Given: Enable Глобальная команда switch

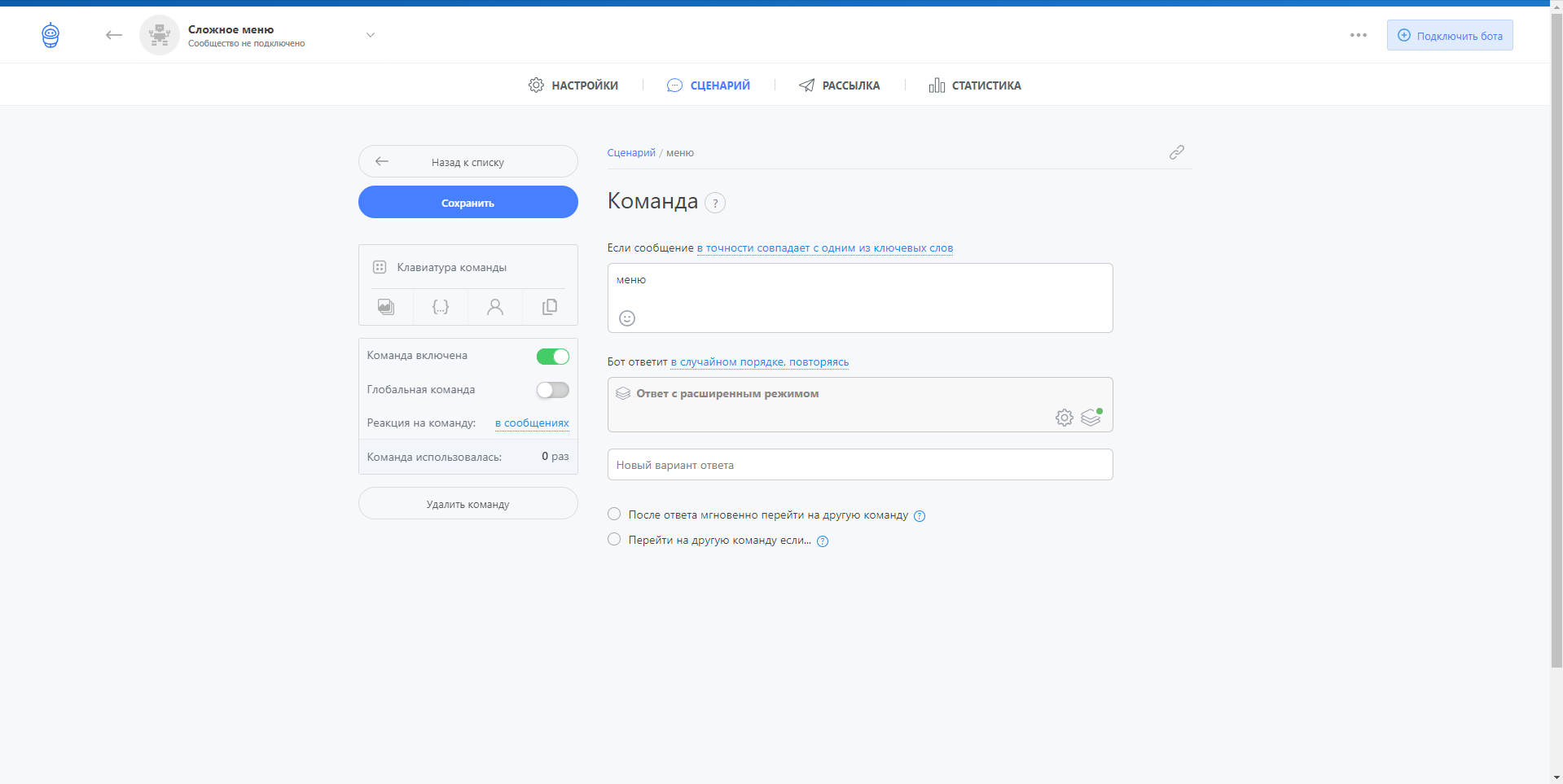Looking at the screenshot, I should point(553,391).
